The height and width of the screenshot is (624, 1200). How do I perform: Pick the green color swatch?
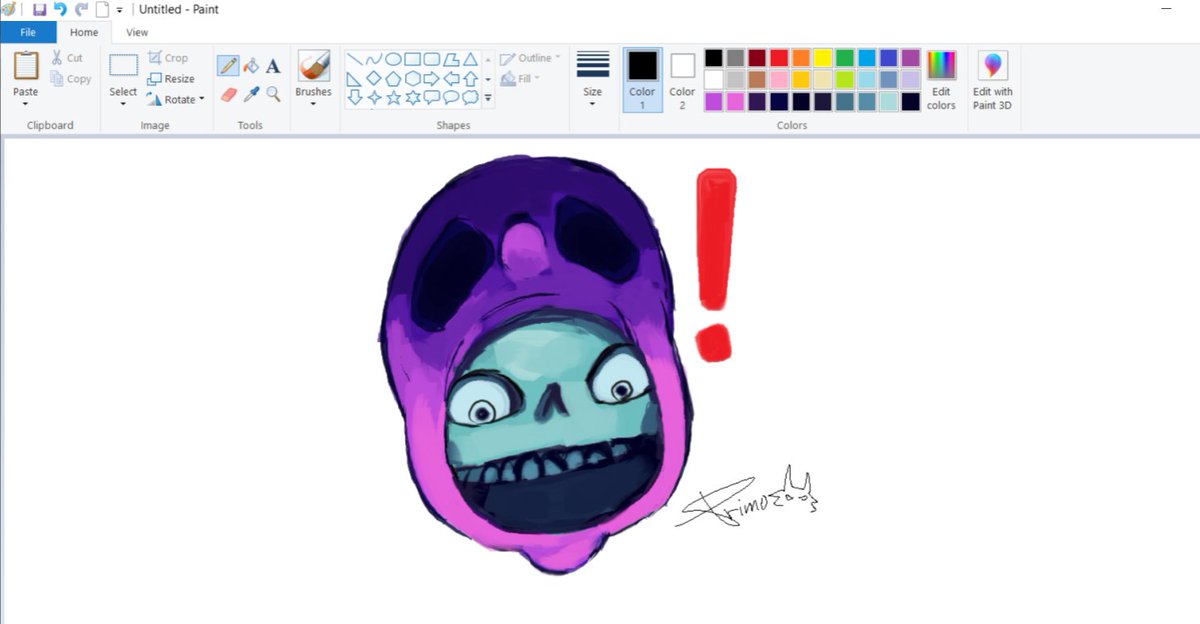tap(845, 58)
